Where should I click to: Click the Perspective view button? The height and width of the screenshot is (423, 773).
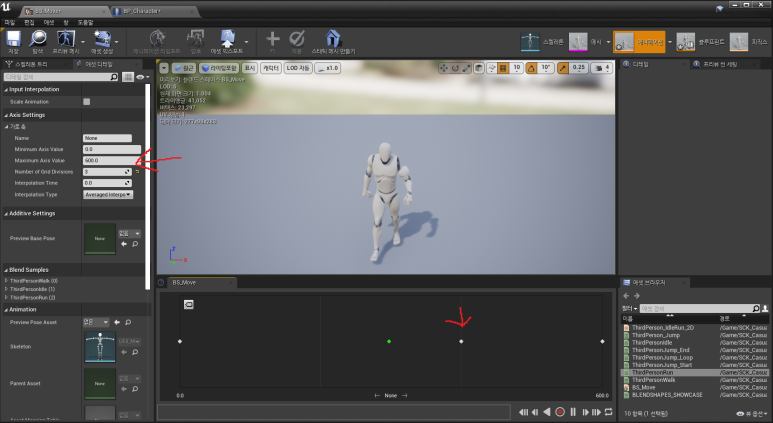(184, 68)
